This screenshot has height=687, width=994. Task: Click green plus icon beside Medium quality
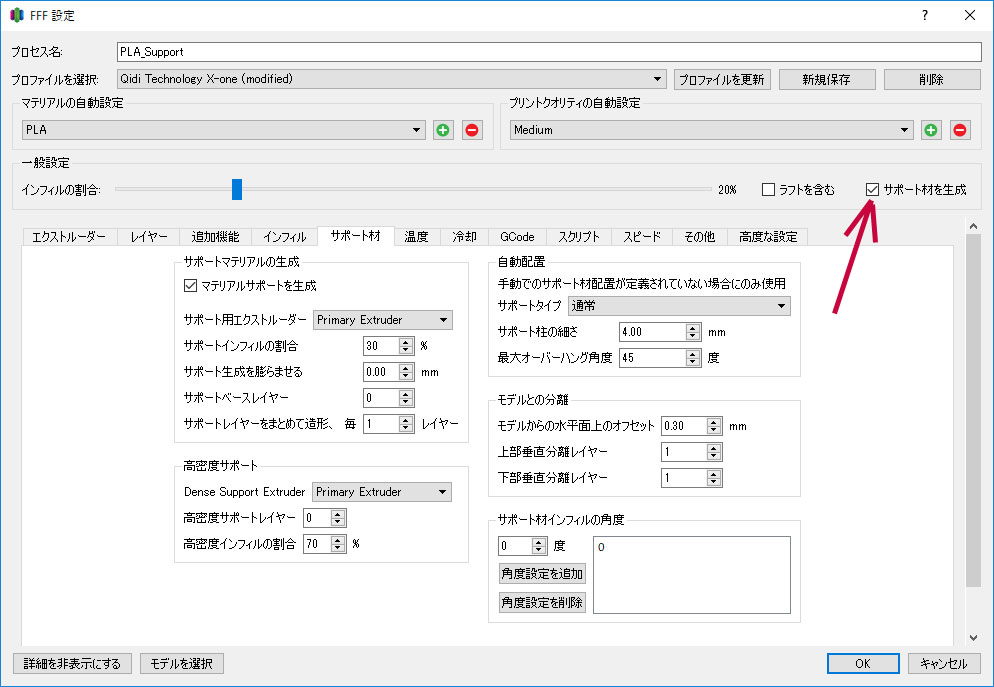click(931, 130)
